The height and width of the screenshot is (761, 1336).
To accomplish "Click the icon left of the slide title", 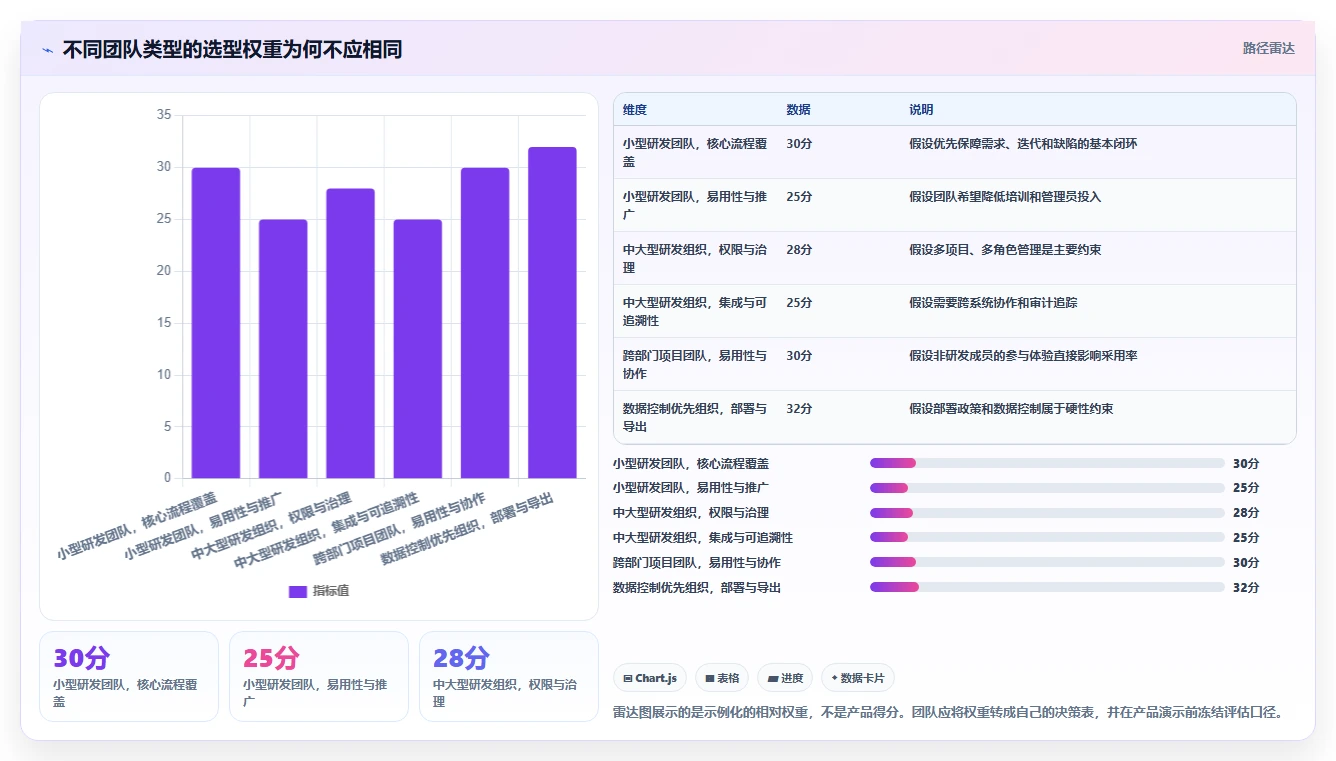I will point(48,50).
